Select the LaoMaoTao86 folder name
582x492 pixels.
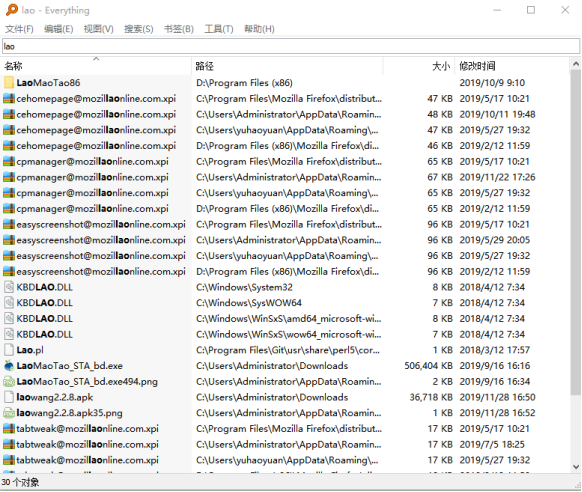(48, 83)
